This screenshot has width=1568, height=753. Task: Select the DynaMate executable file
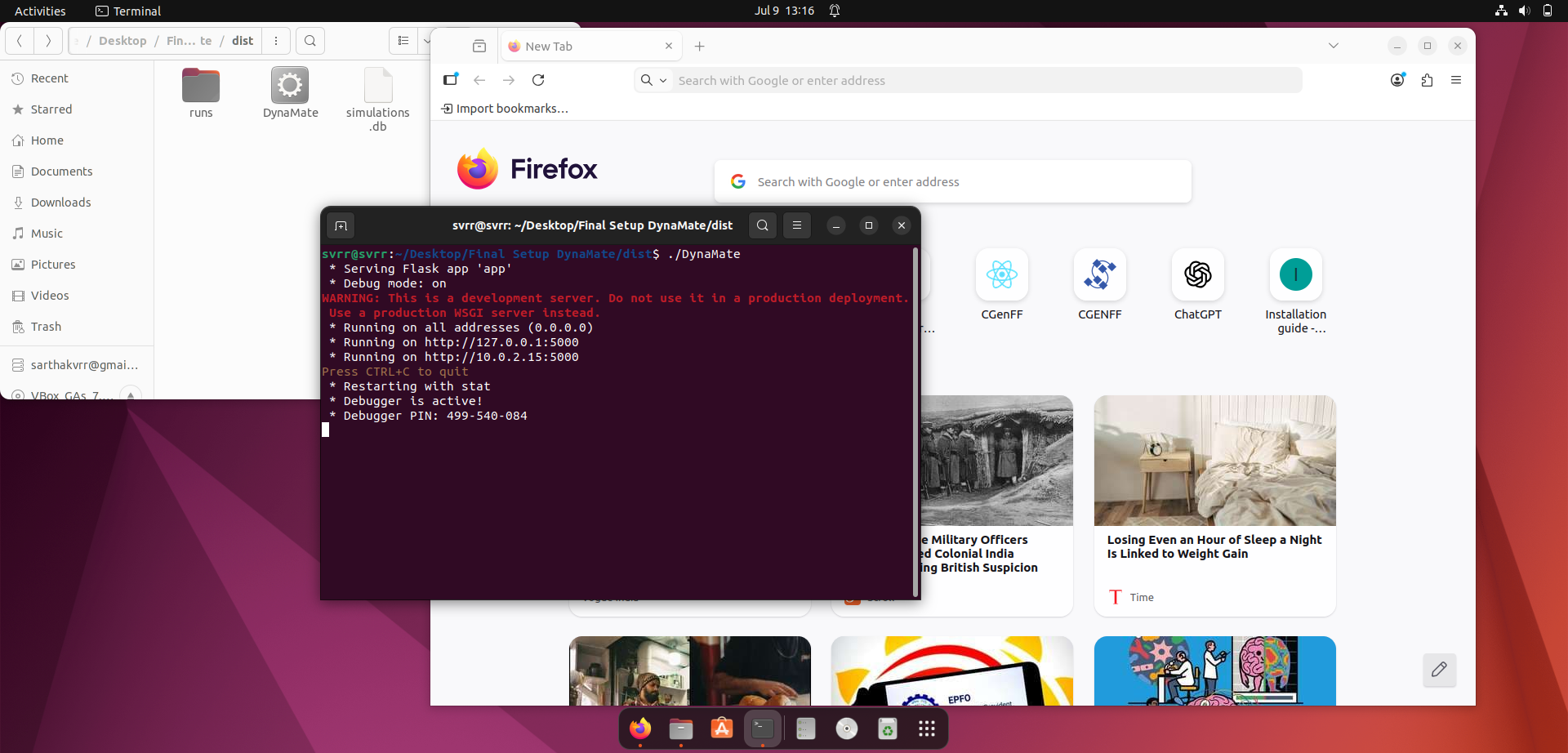[290, 93]
